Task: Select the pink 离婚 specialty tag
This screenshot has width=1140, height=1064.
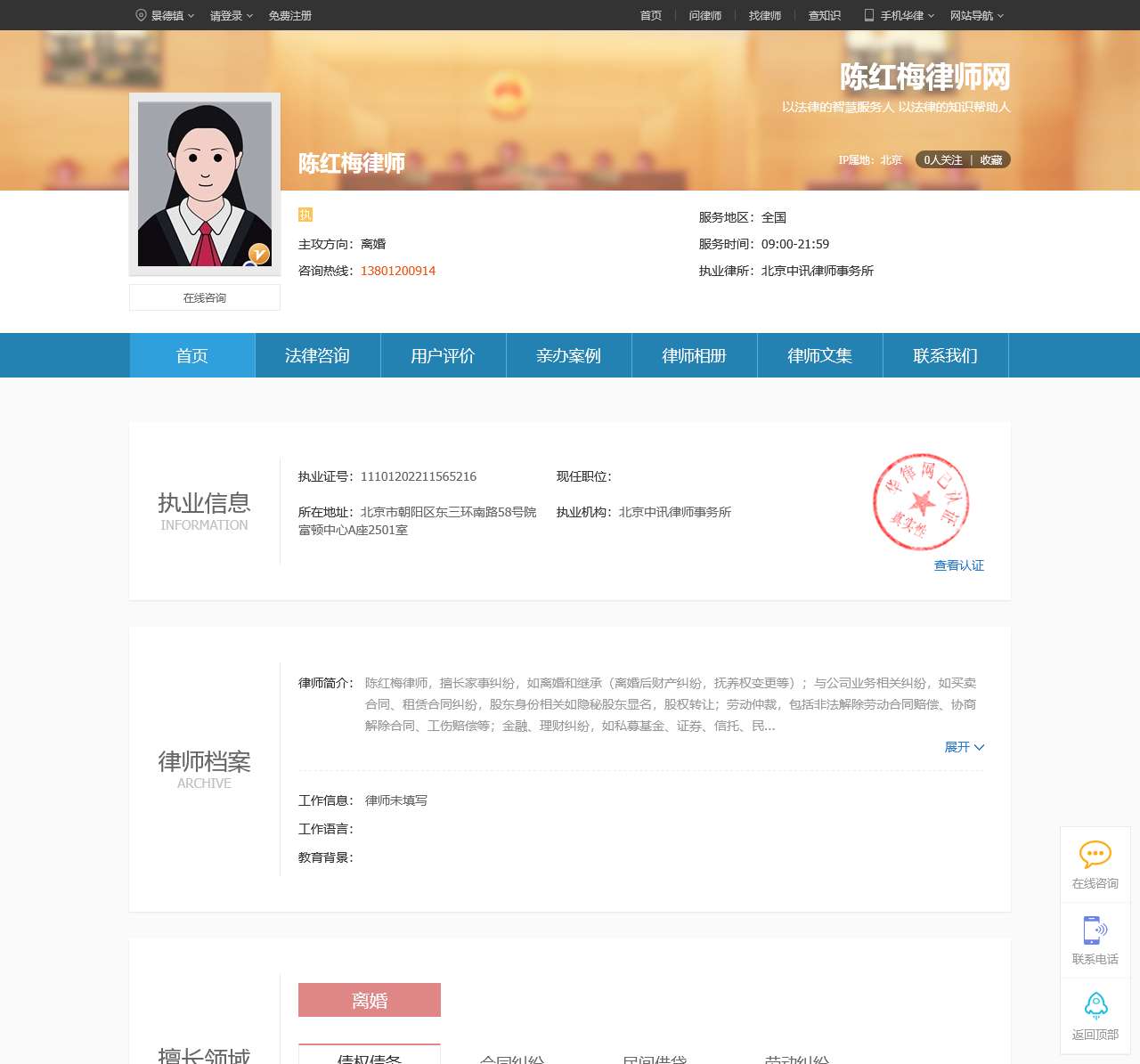Action: (370, 1000)
